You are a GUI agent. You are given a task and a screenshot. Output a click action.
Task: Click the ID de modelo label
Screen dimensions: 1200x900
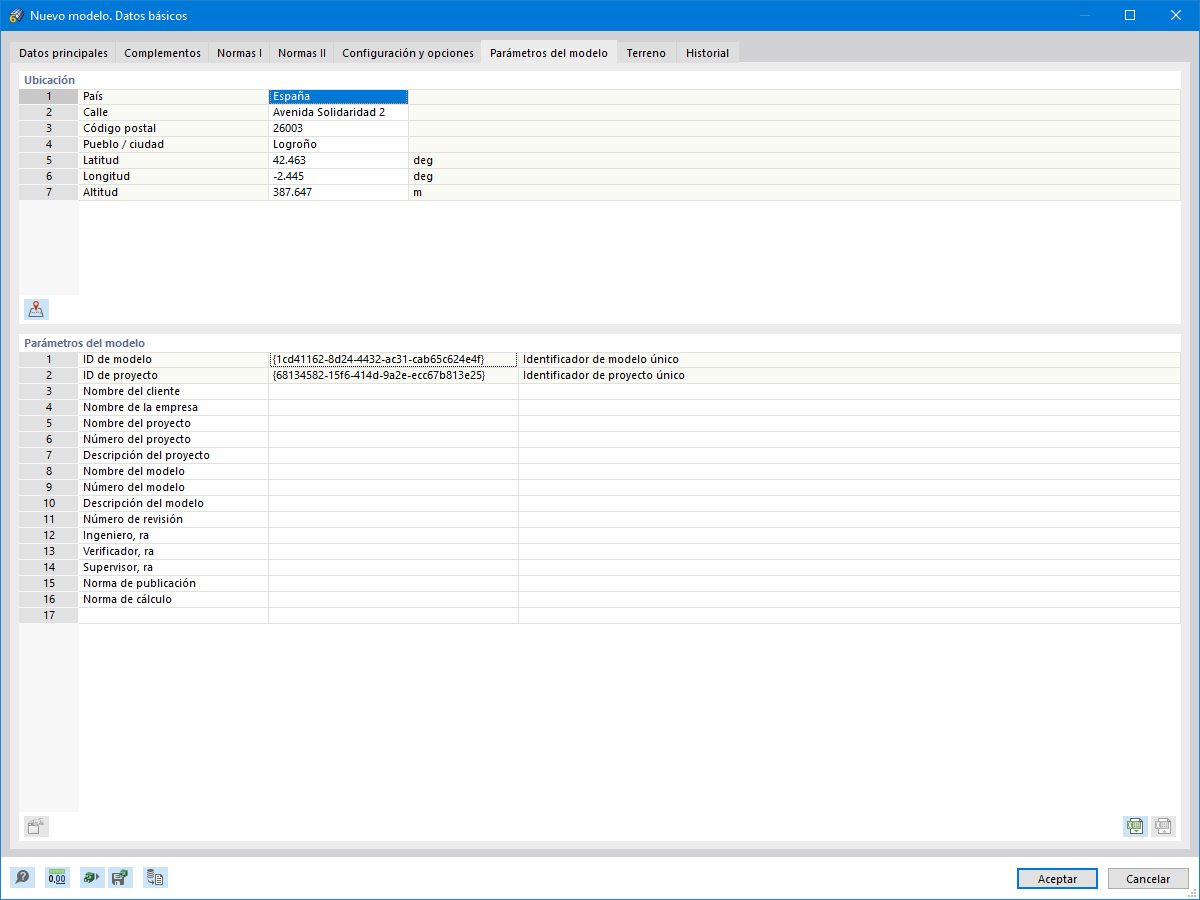(x=118, y=359)
